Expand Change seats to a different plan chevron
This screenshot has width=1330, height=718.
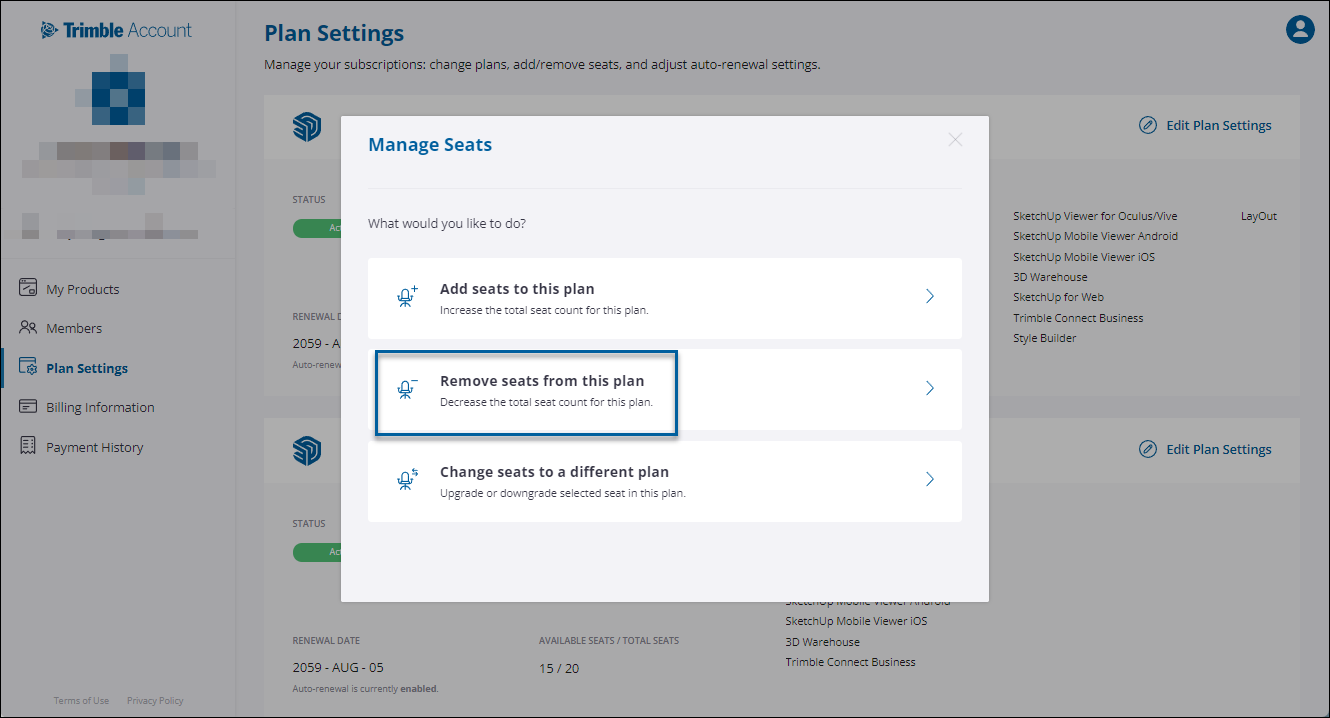pos(929,479)
